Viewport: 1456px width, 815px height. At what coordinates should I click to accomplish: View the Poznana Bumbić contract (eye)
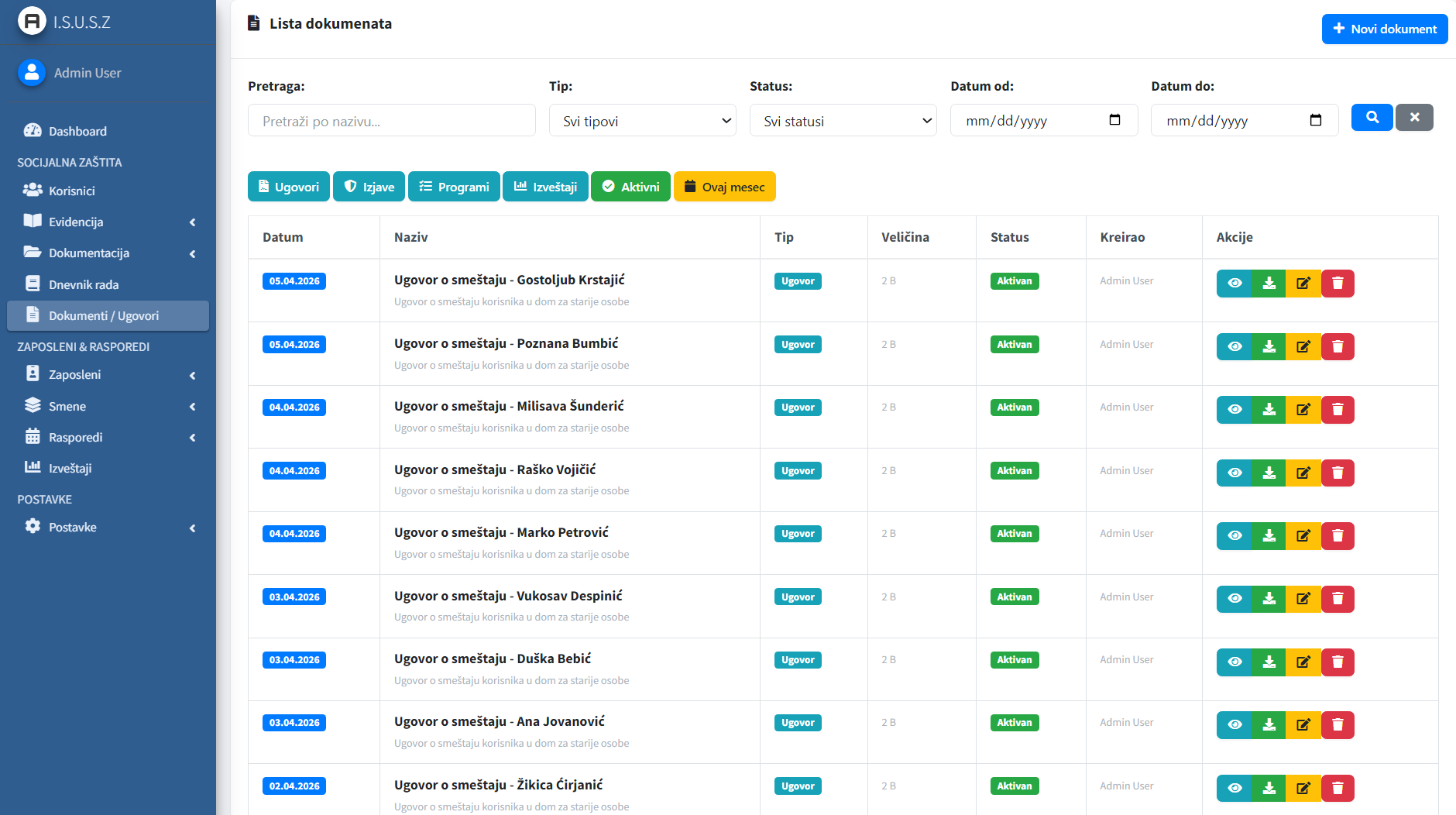(x=1235, y=347)
